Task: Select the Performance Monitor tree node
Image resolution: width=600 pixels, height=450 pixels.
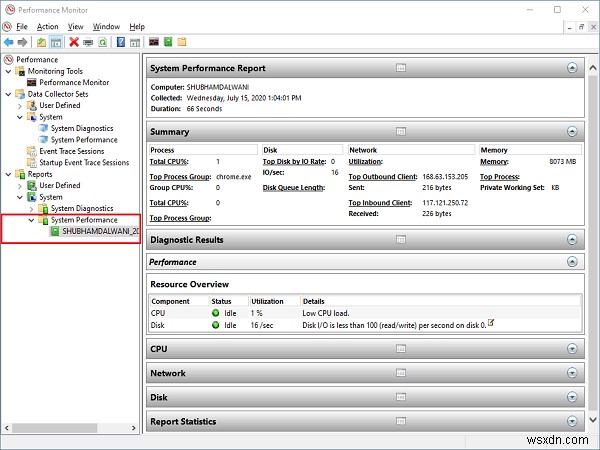Action: (80, 83)
